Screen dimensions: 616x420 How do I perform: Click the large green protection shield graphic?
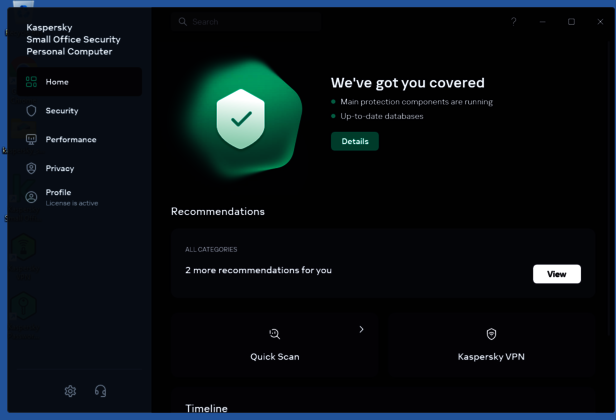point(241,118)
